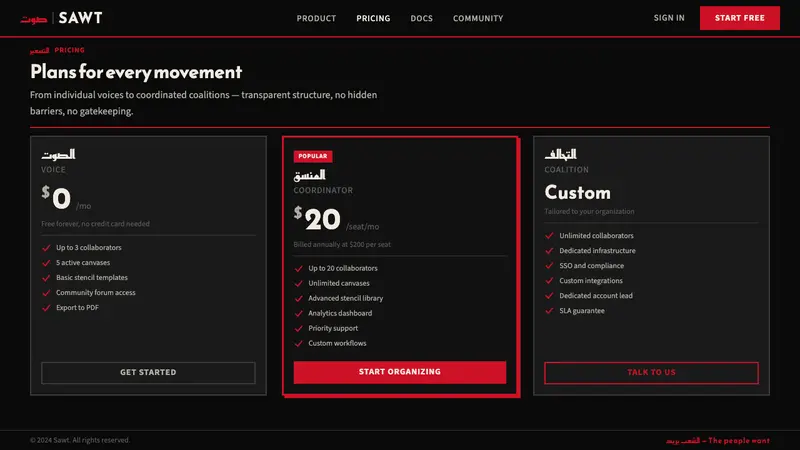This screenshot has width=800, height=450.
Task: Click the checkmark beside SSO and compliance
Action: pos(549,266)
